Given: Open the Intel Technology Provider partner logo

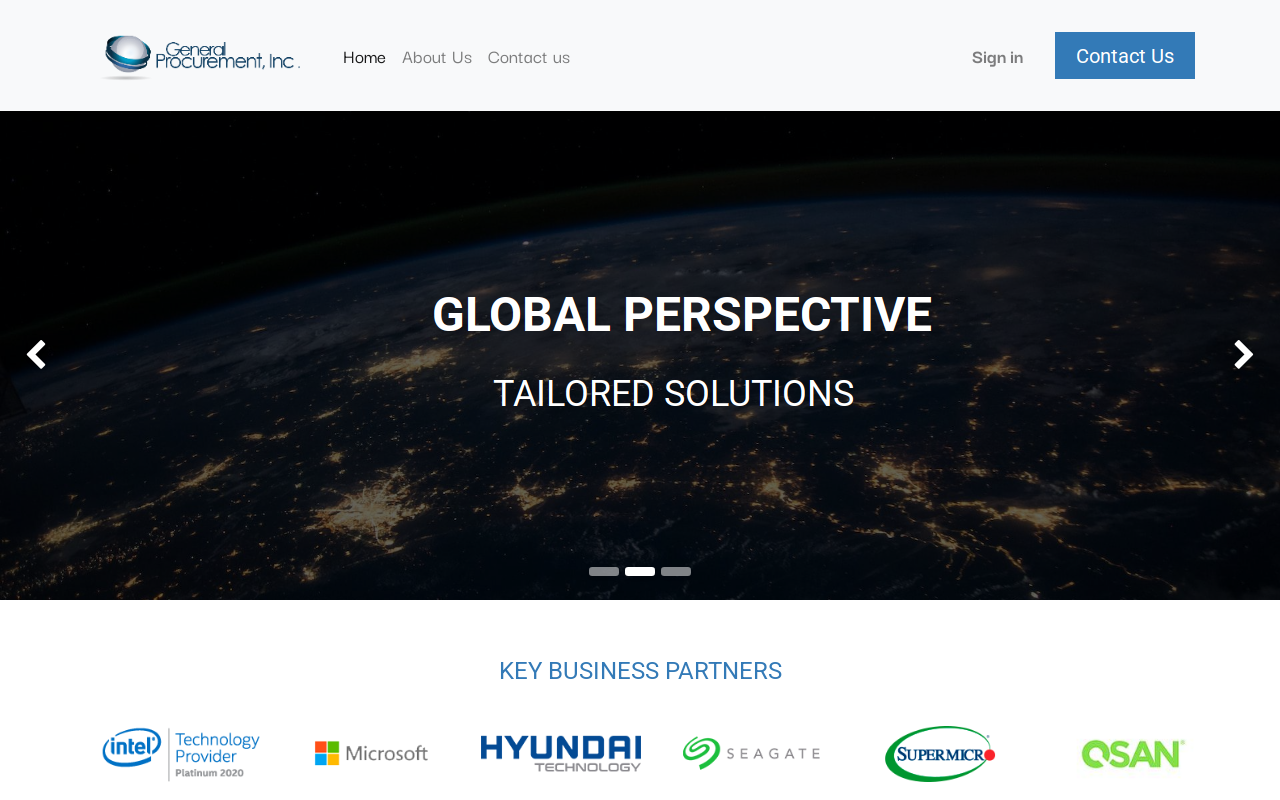Looking at the screenshot, I should [x=181, y=754].
